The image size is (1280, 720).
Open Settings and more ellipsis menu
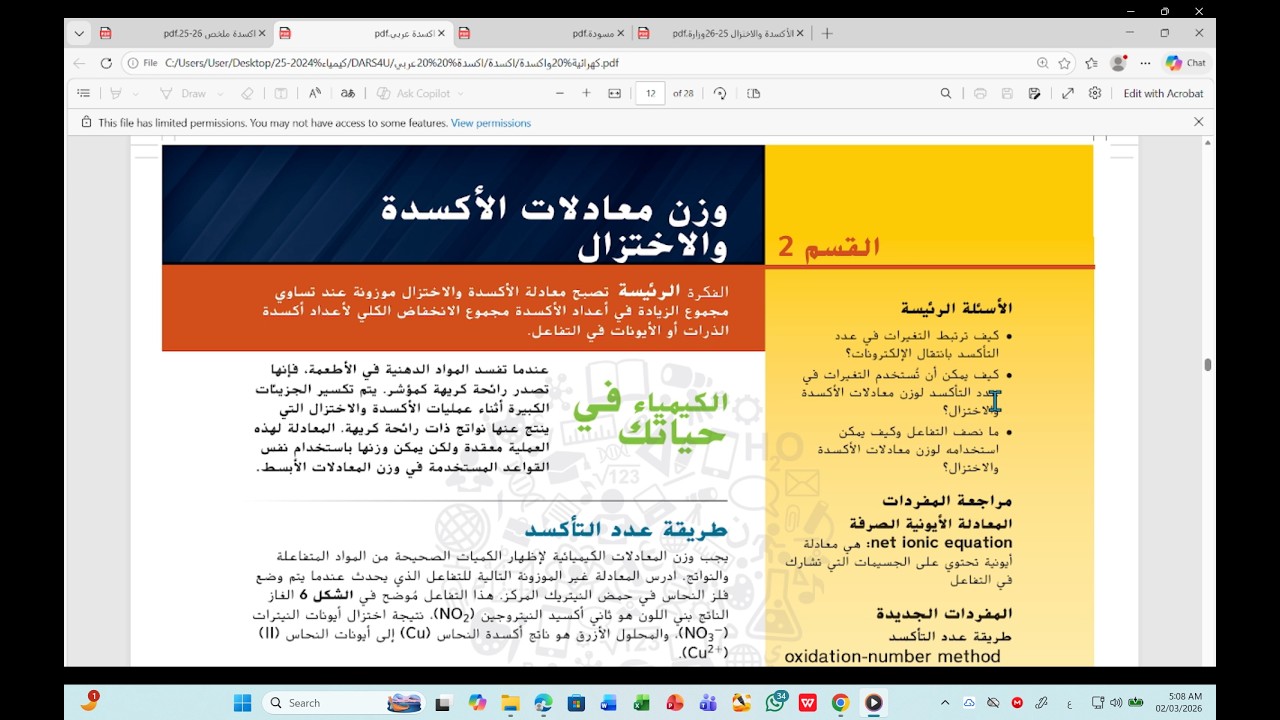point(1145,63)
